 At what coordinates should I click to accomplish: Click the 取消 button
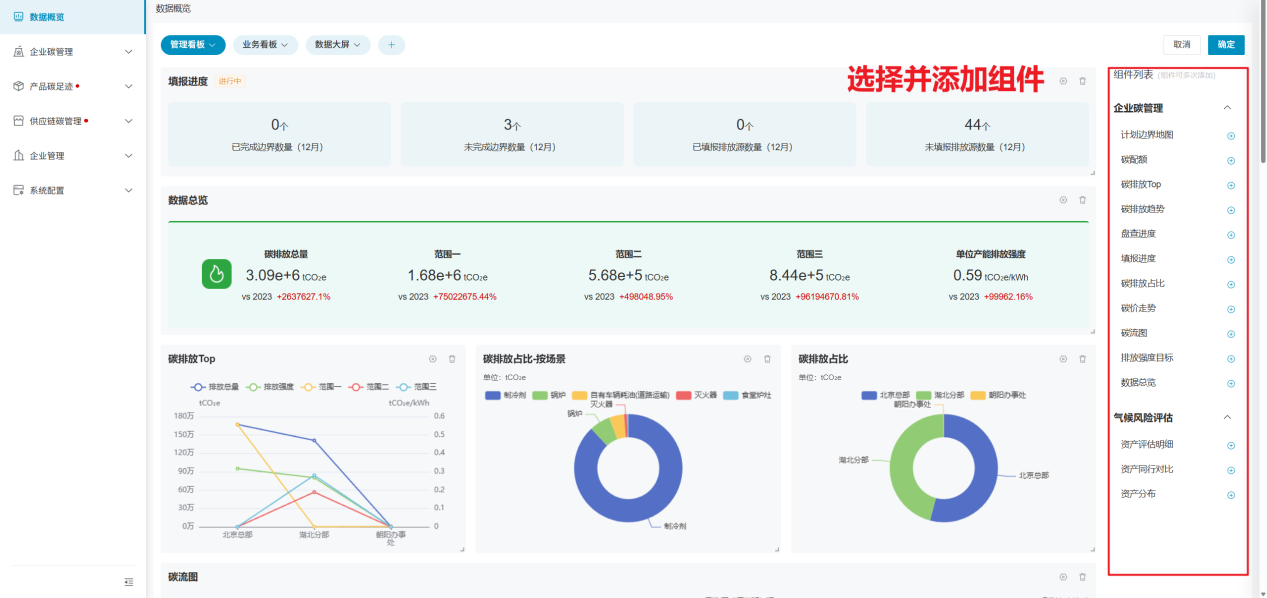(x=1182, y=45)
